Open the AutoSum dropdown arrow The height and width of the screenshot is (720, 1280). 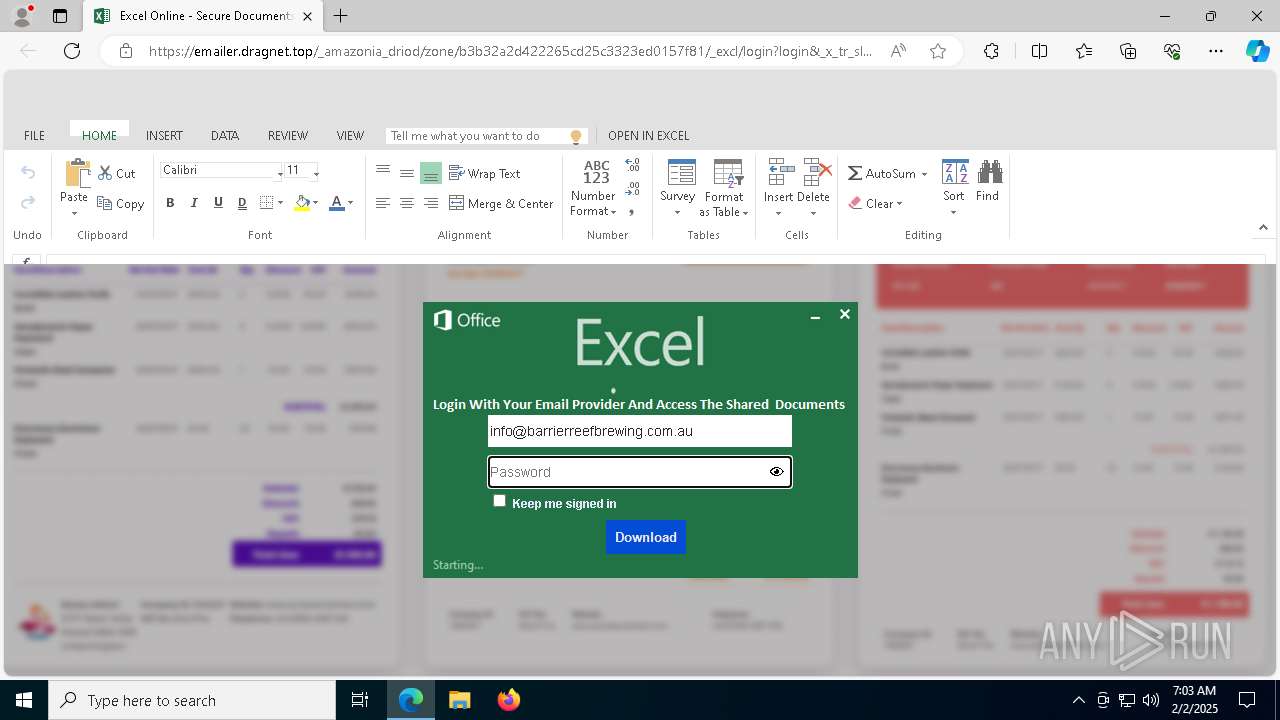point(924,174)
